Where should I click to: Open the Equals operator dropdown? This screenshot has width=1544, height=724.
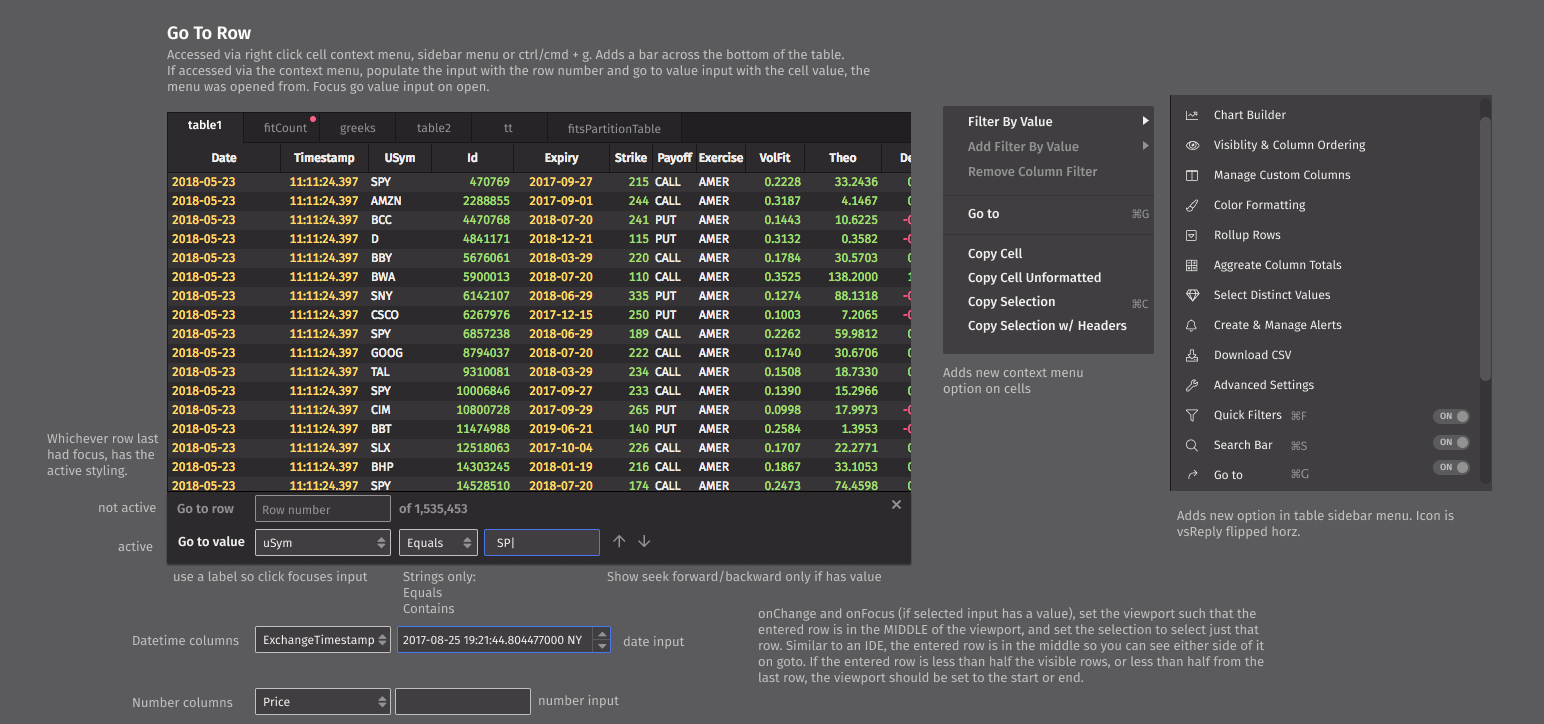click(x=437, y=541)
